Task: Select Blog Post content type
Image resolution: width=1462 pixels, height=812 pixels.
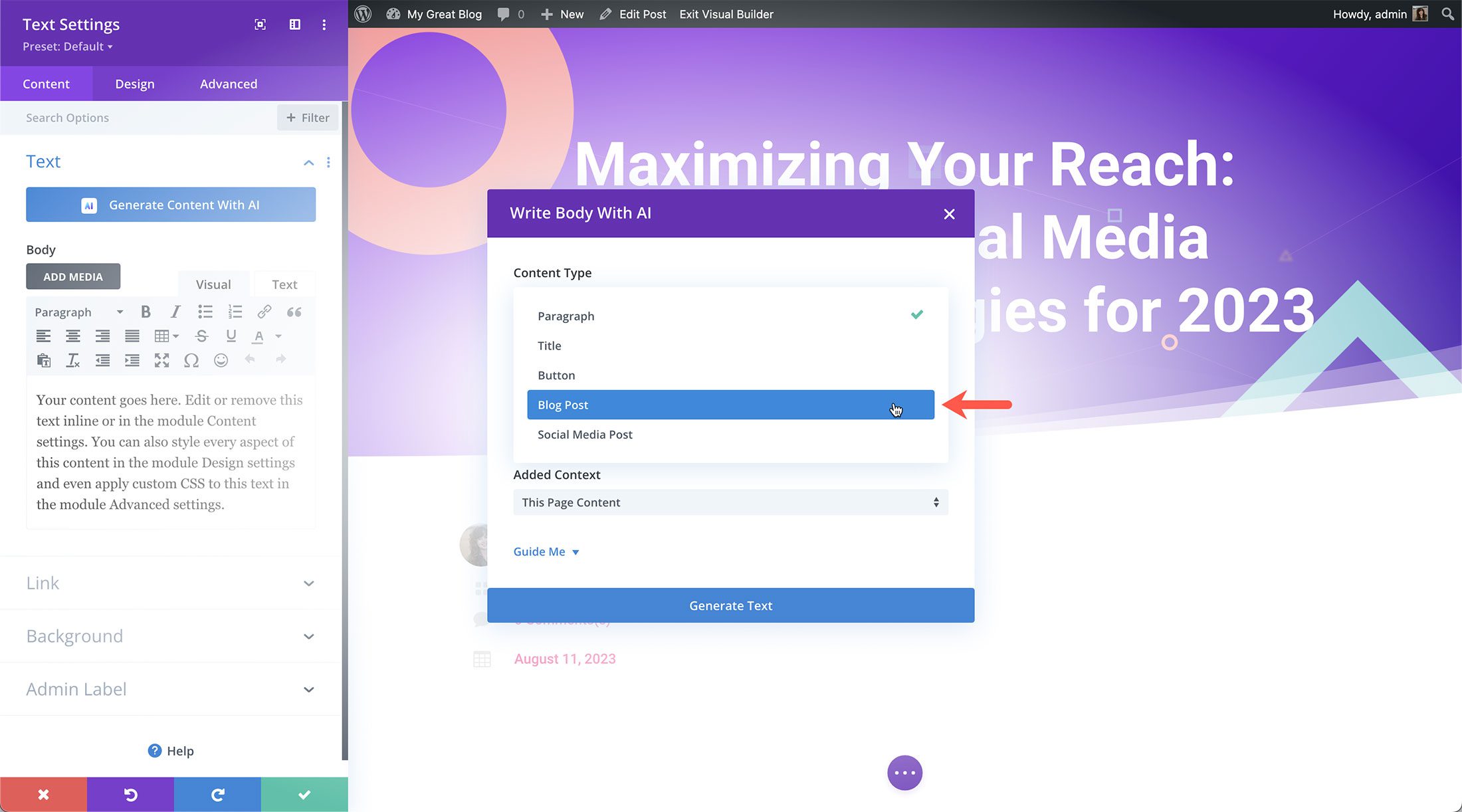Action: point(730,404)
